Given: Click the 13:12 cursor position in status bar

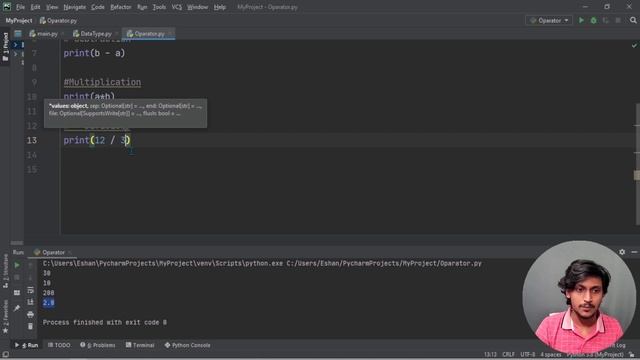Looking at the screenshot, I should tap(490, 355).
